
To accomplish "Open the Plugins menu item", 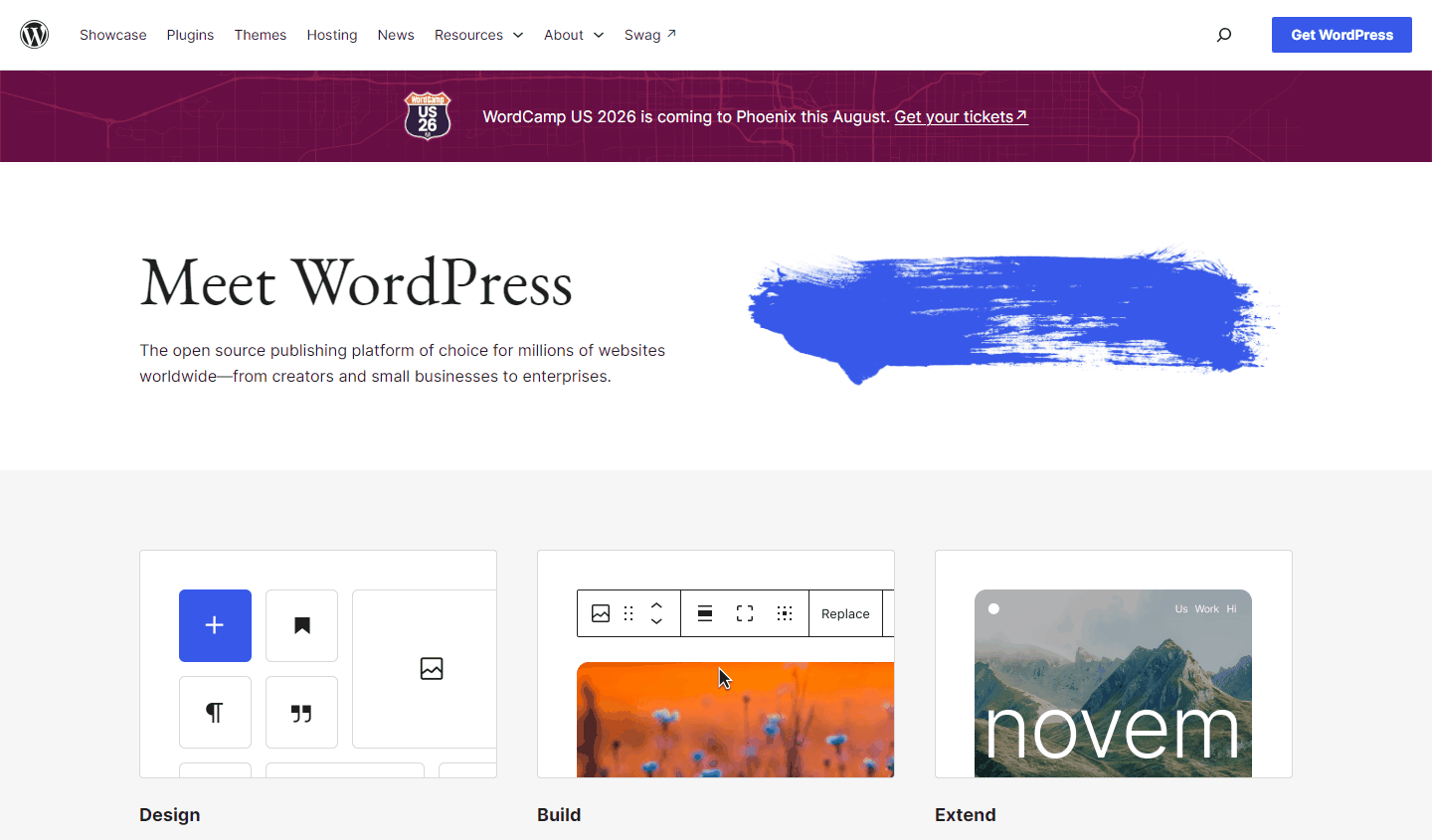I will (x=190, y=35).
